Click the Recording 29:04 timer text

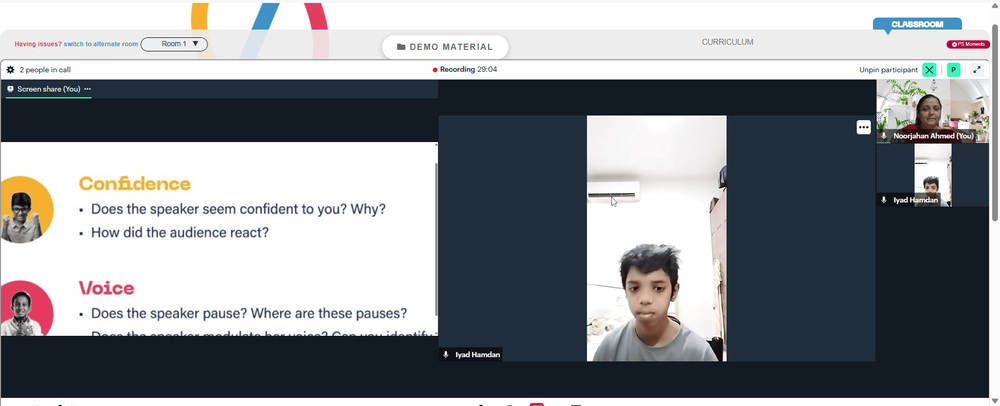pos(469,69)
